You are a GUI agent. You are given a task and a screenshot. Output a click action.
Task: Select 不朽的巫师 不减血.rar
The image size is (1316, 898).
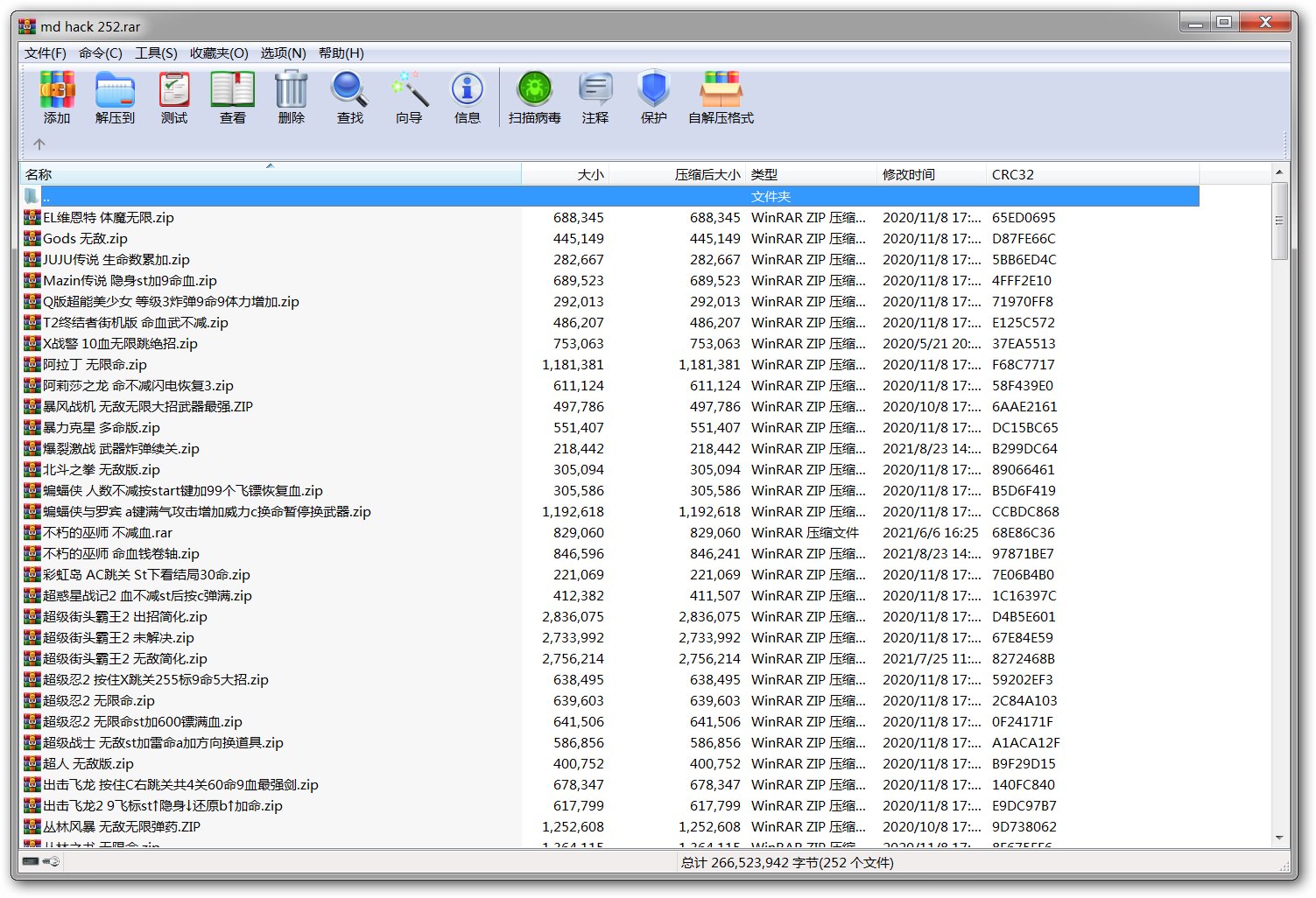point(610,532)
